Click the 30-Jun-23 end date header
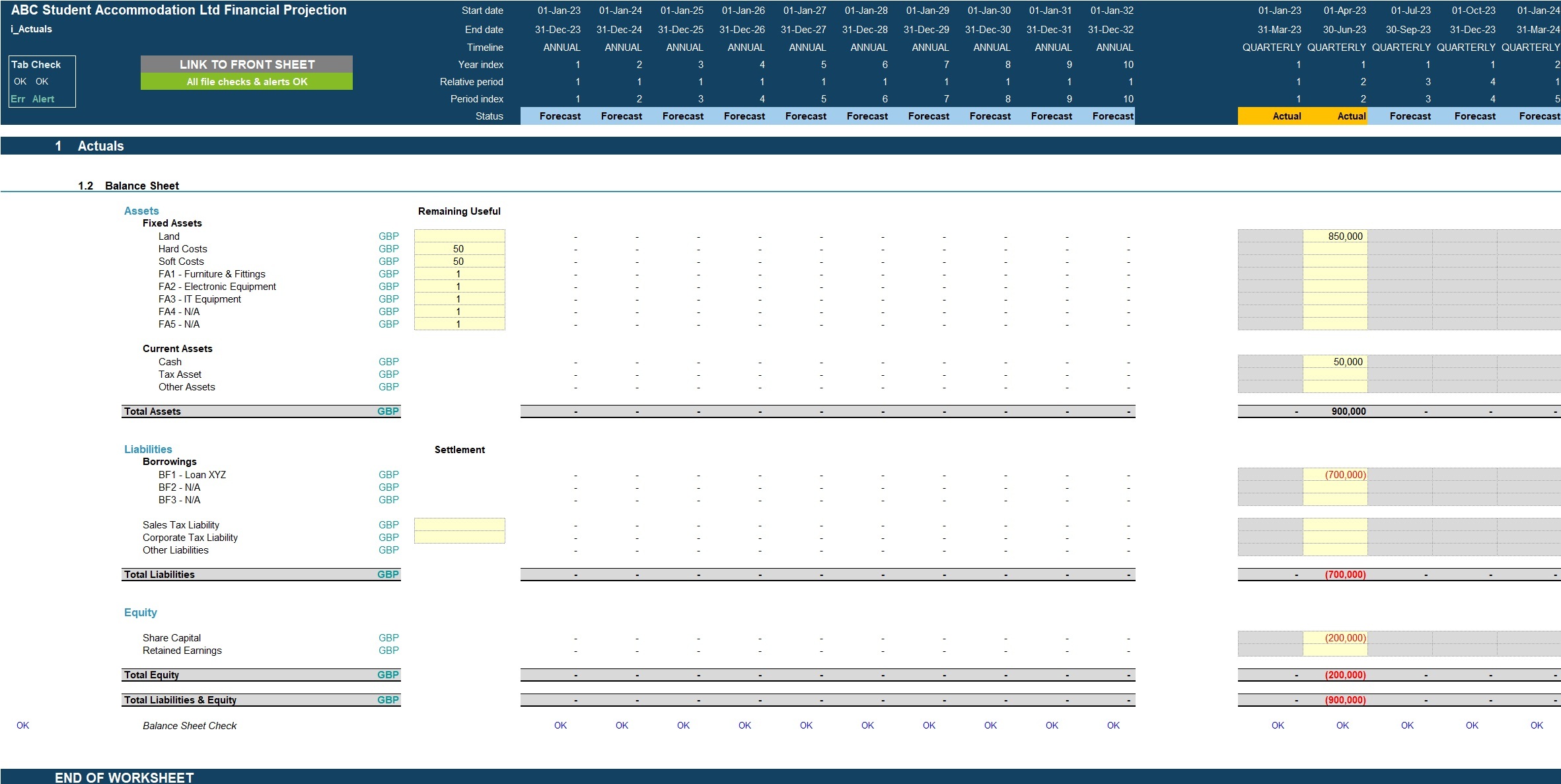1561x784 pixels. pyautogui.click(x=1344, y=30)
